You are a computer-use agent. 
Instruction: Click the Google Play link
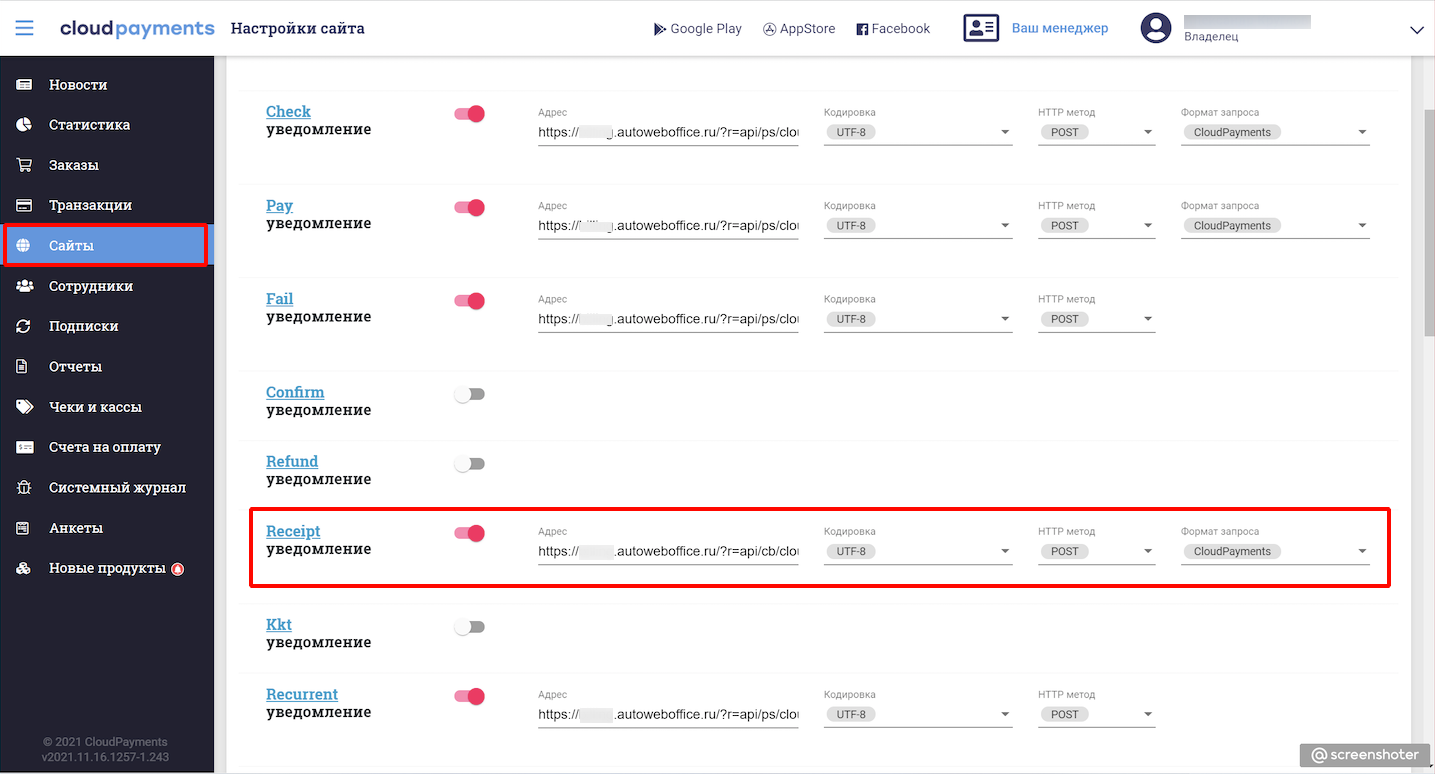[697, 29]
